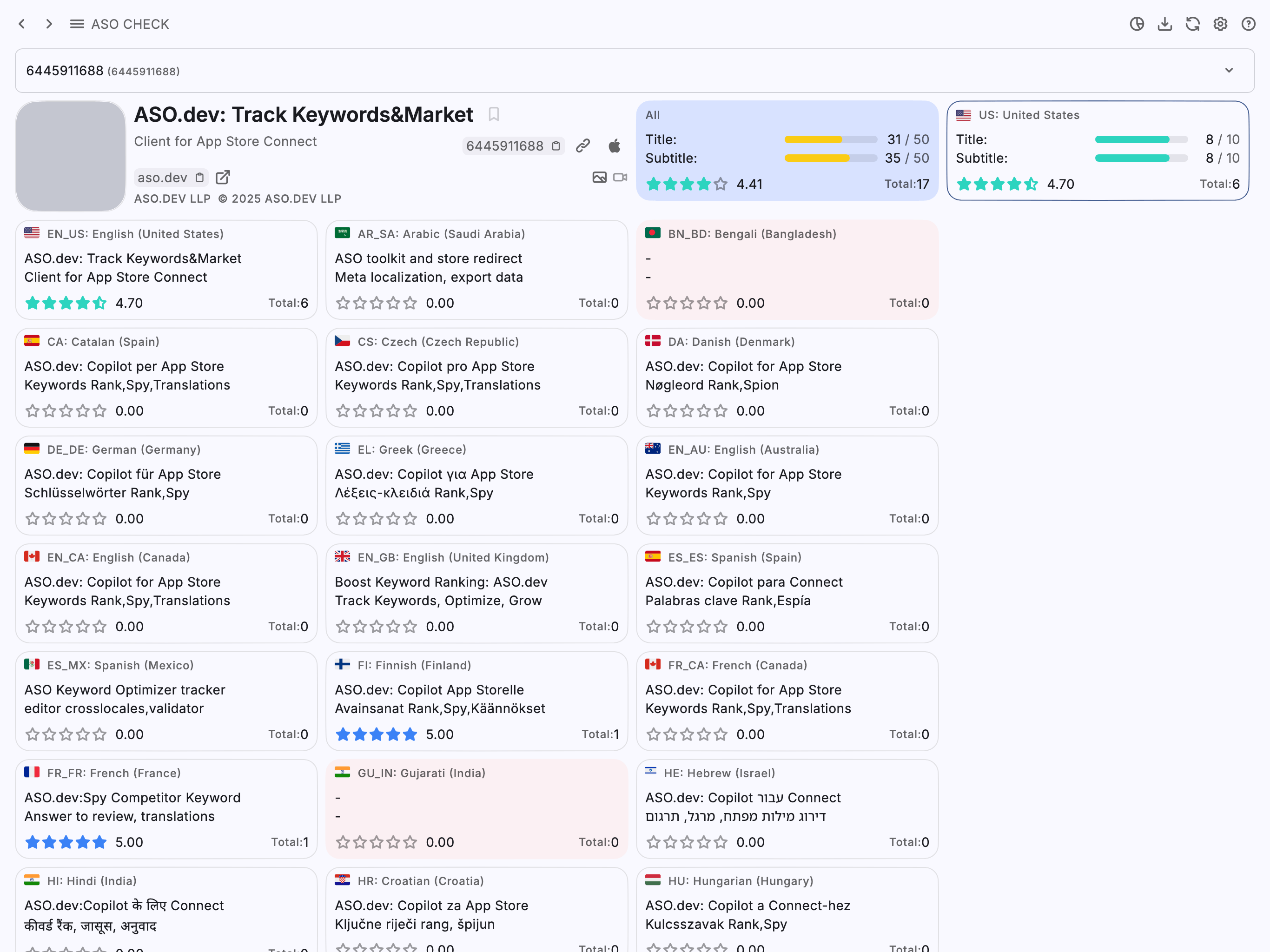Open the EN_GB English (United Kingdom) card
Screen dimensions: 1270x952
pyautogui.click(x=476, y=593)
